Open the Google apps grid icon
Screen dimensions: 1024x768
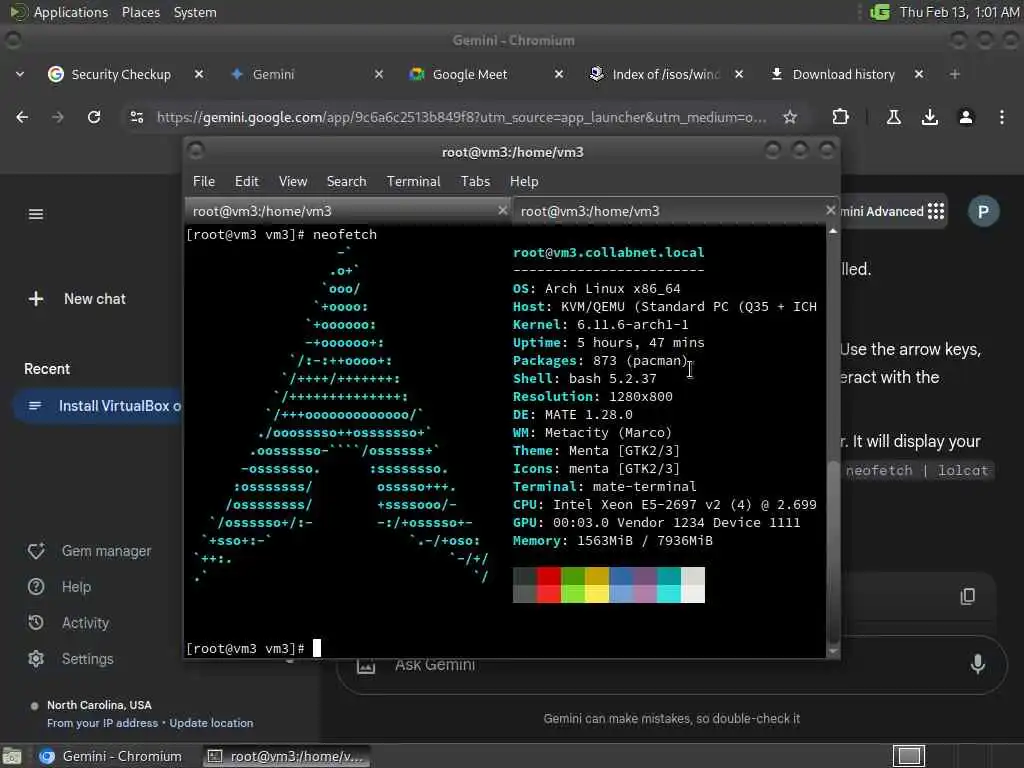pos(936,211)
